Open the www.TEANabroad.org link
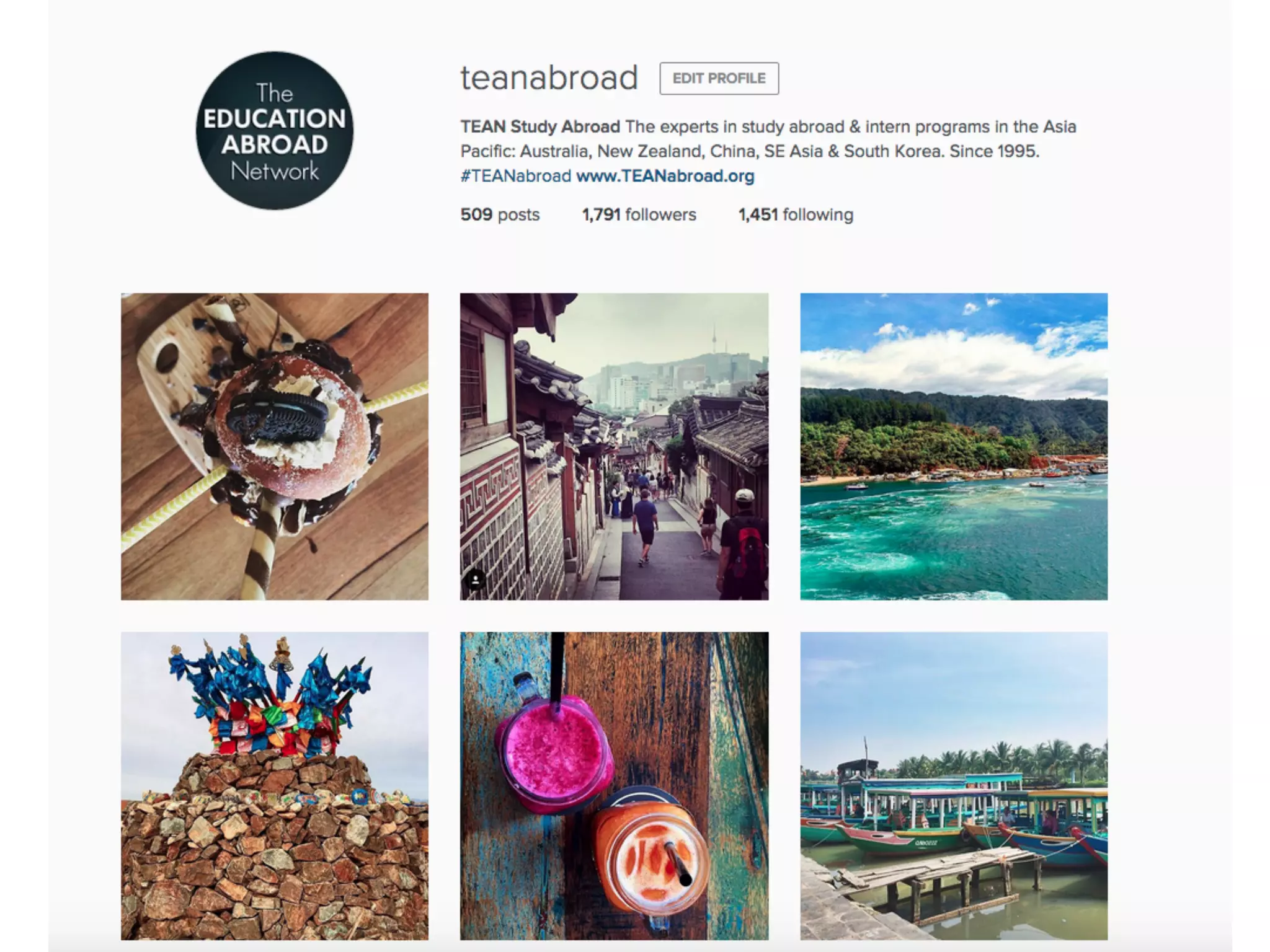This screenshot has height=952, width=1270. (665, 176)
